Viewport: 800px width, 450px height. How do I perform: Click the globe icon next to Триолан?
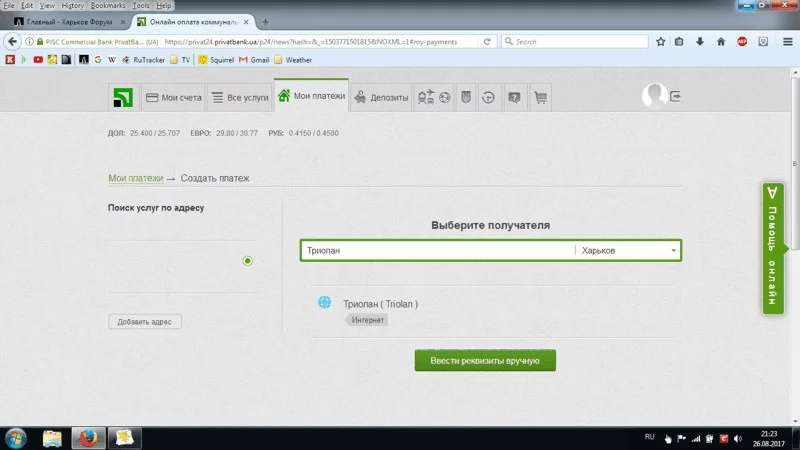click(324, 302)
